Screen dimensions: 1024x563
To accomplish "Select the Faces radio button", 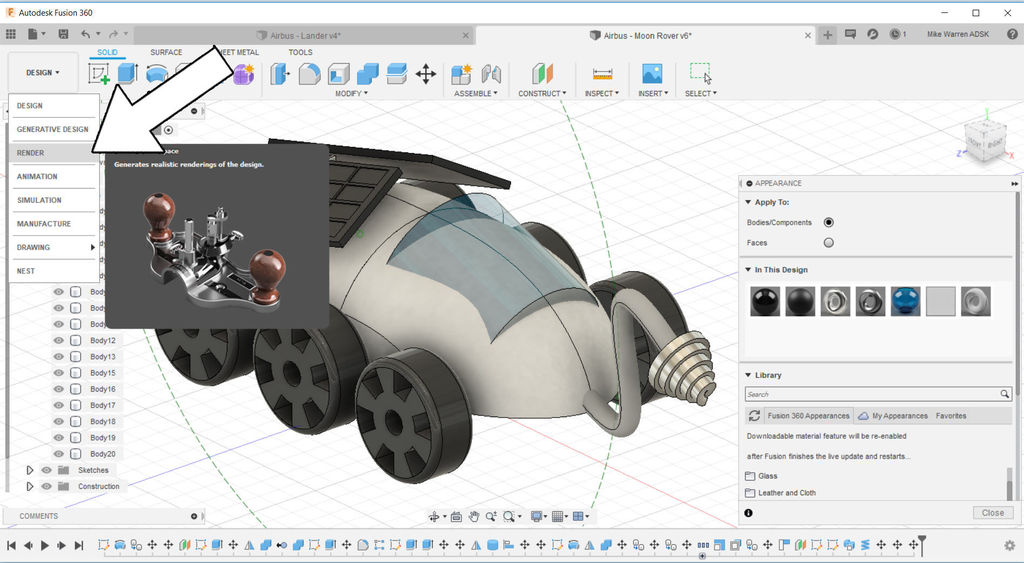I will tap(828, 242).
